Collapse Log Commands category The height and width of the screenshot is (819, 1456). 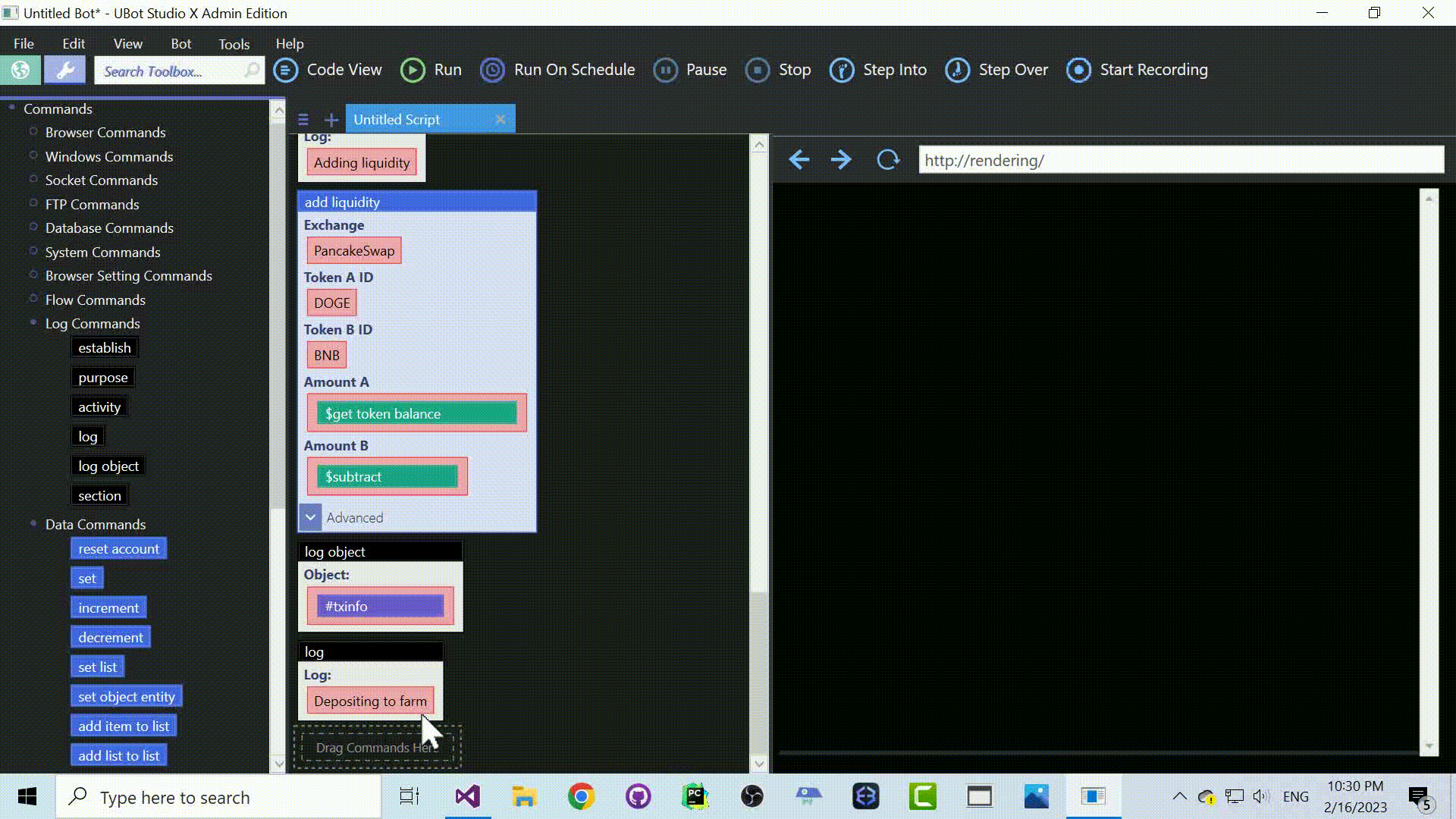(33, 323)
